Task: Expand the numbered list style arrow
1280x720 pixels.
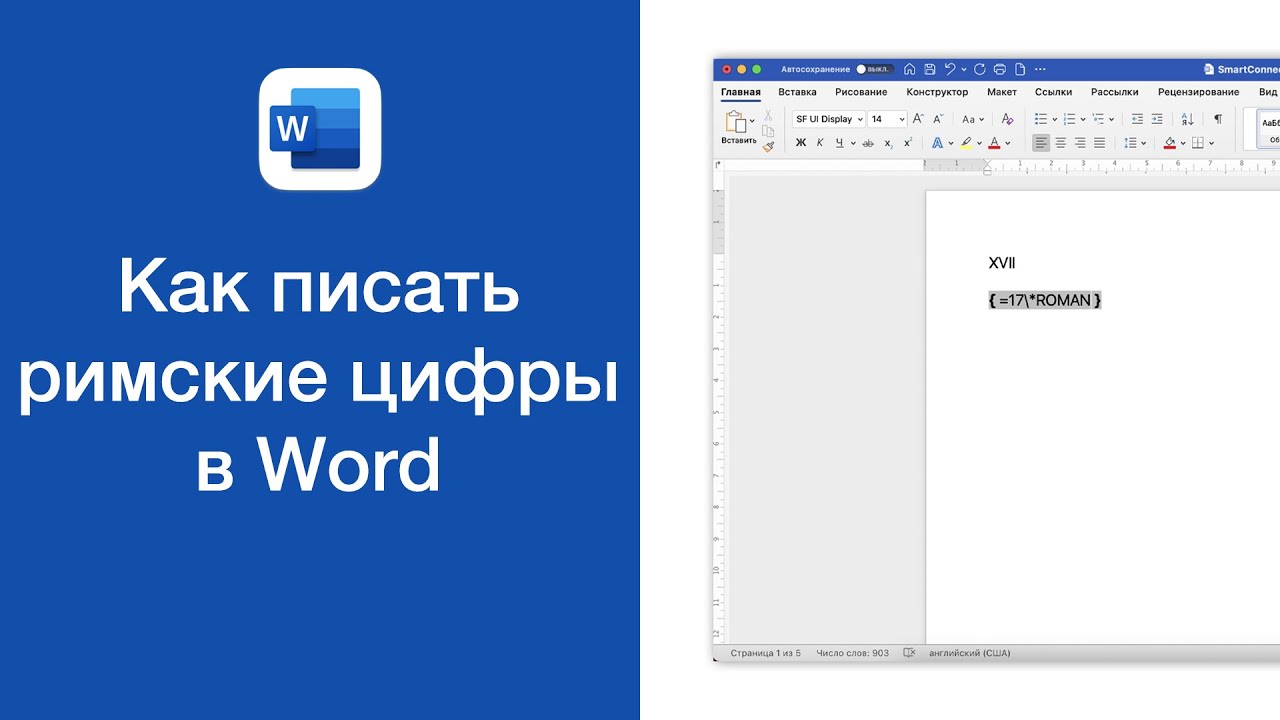Action: [1083, 119]
